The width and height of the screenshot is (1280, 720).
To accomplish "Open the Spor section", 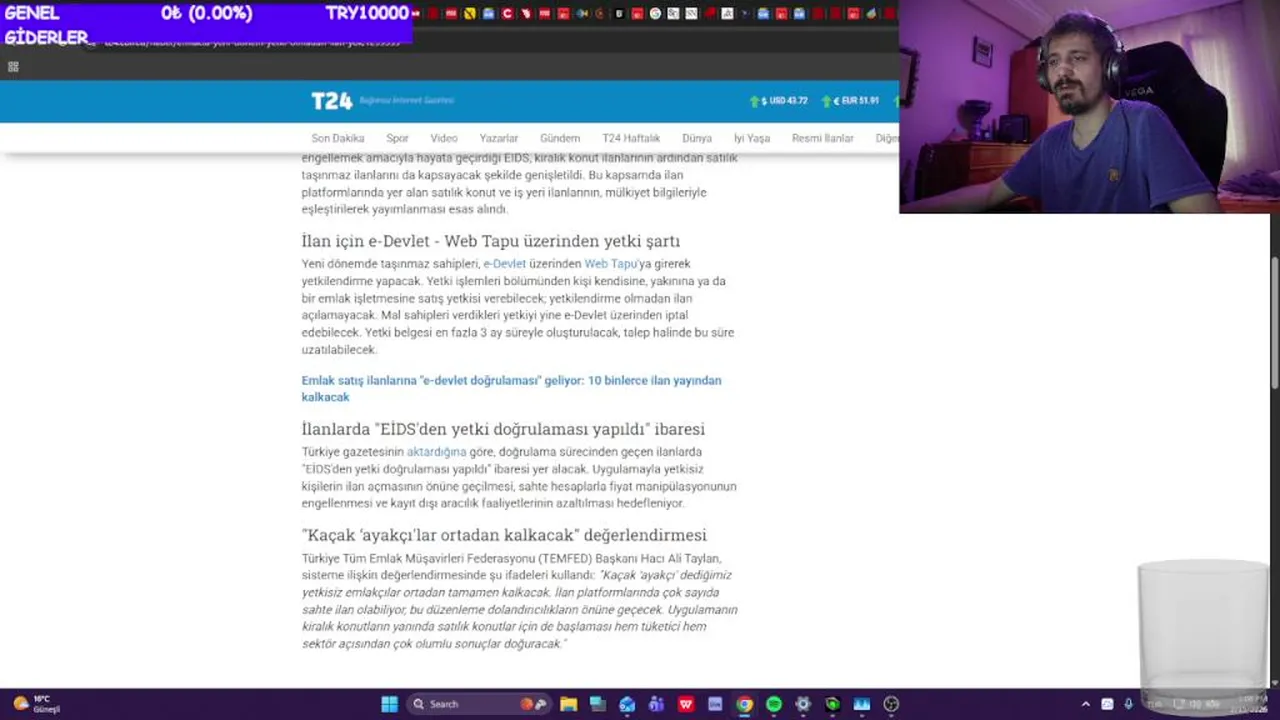I will pyautogui.click(x=397, y=138).
